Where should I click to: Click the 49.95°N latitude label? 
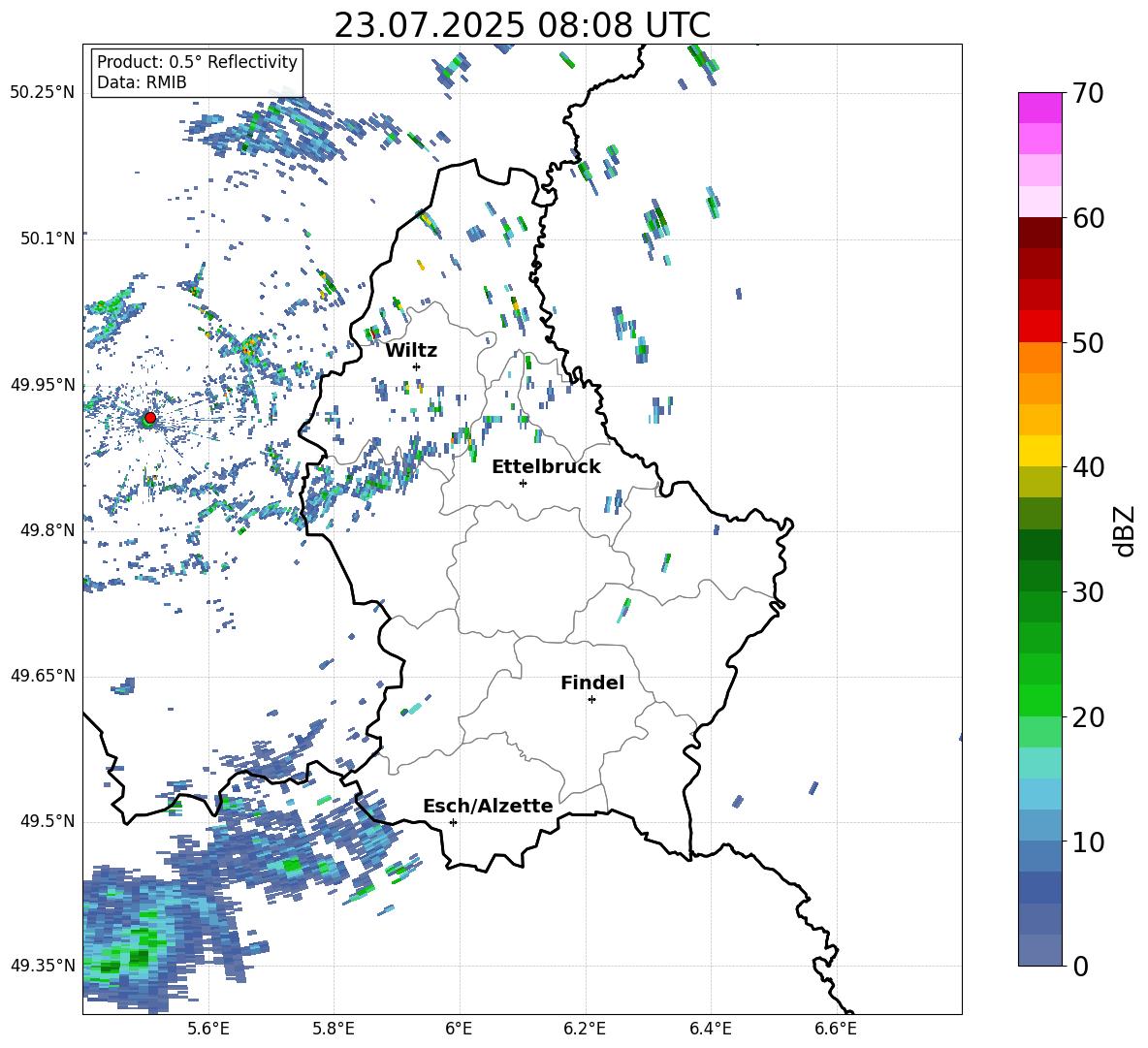pos(43,385)
